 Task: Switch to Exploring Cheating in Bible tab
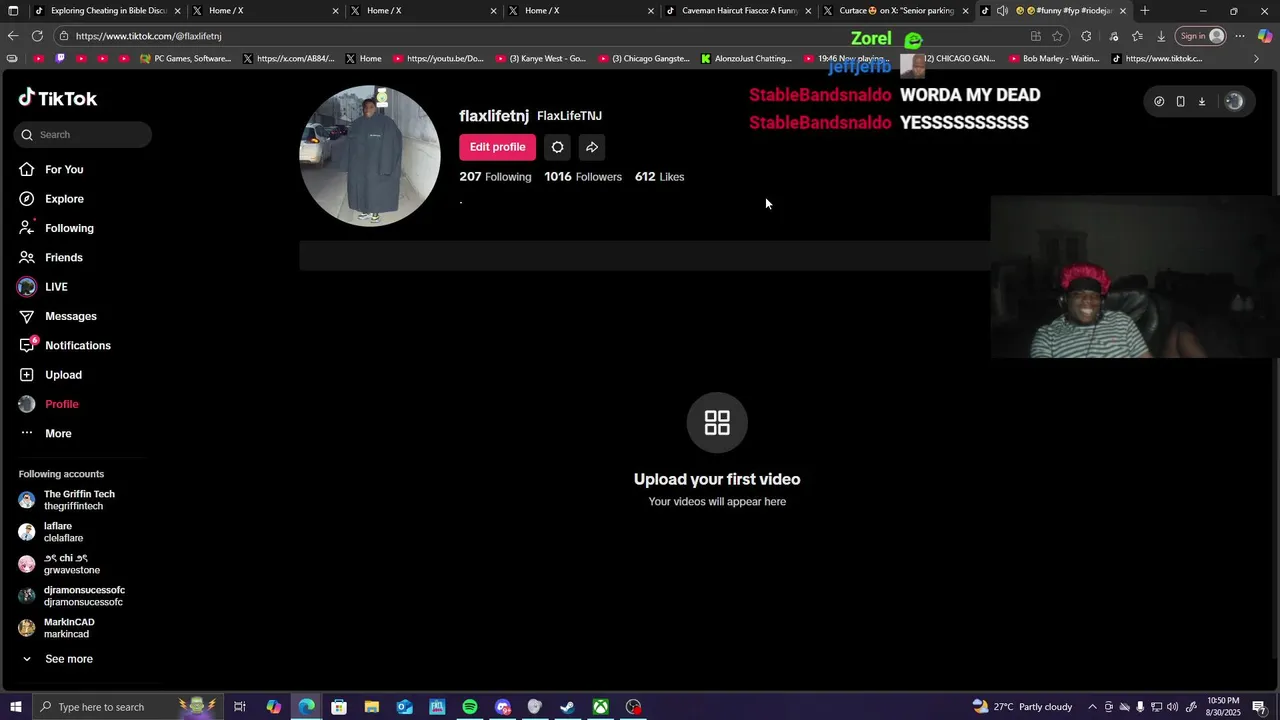(106, 11)
